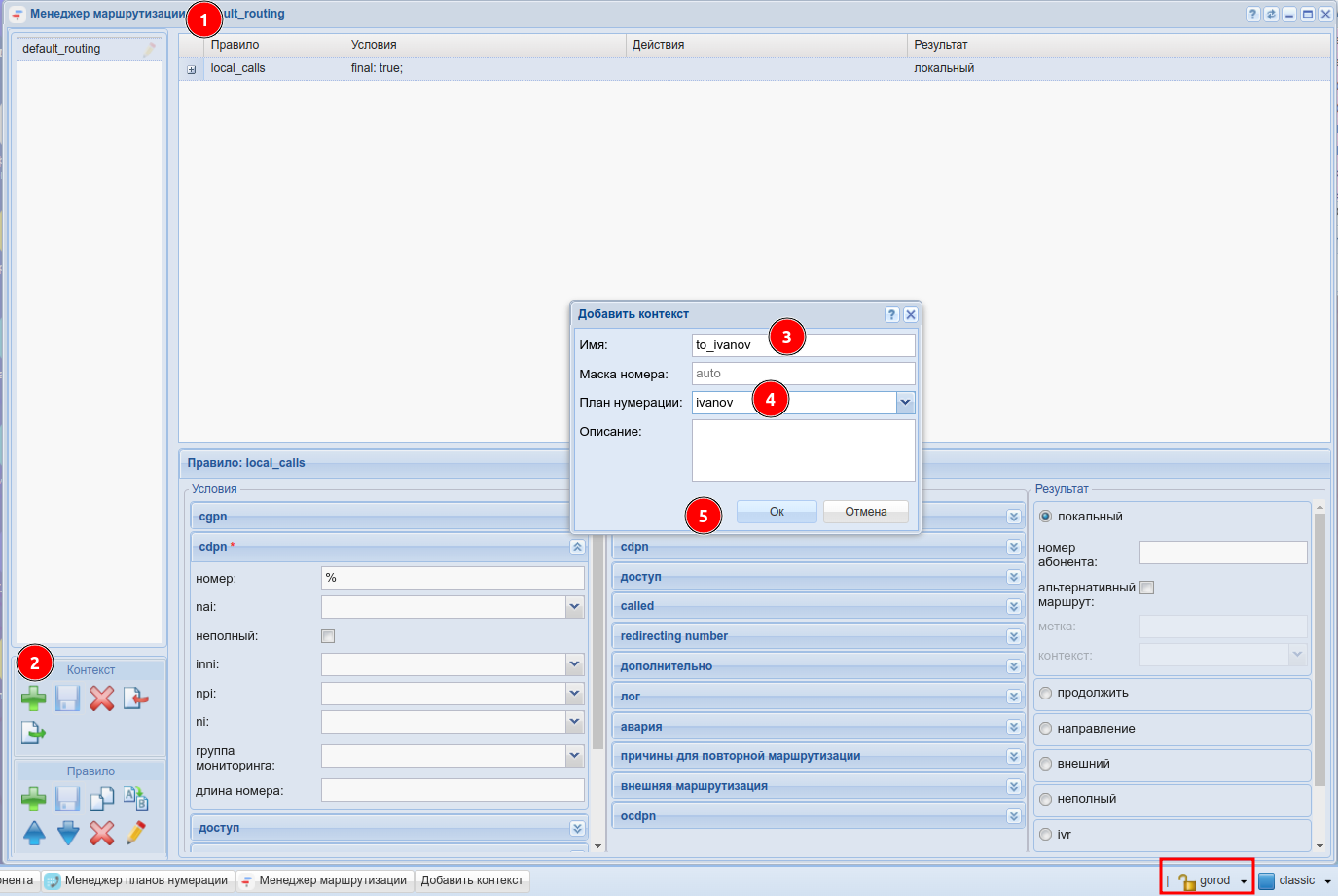Viewport: 1338px width, 896px height.
Task: Enable the альтернативный маршрут checkbox
Action: click(x=1147, y=588)
